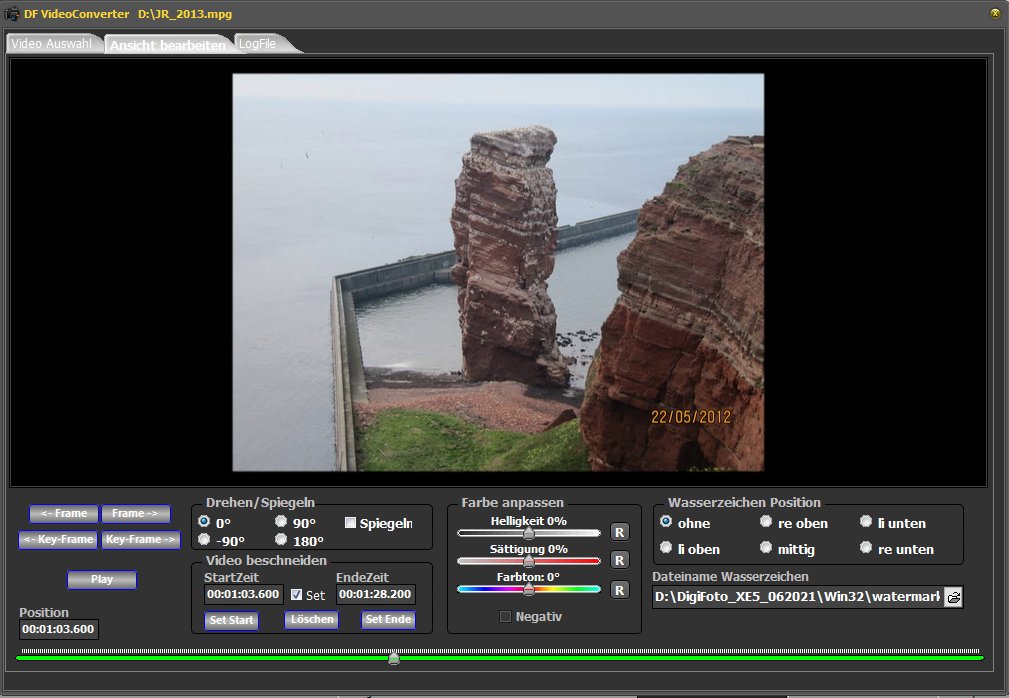Reset brightness with Helligkeit R button
The height and width of the screenshot is (698, 1009).
pyautogui.click(x=619, y=532)
